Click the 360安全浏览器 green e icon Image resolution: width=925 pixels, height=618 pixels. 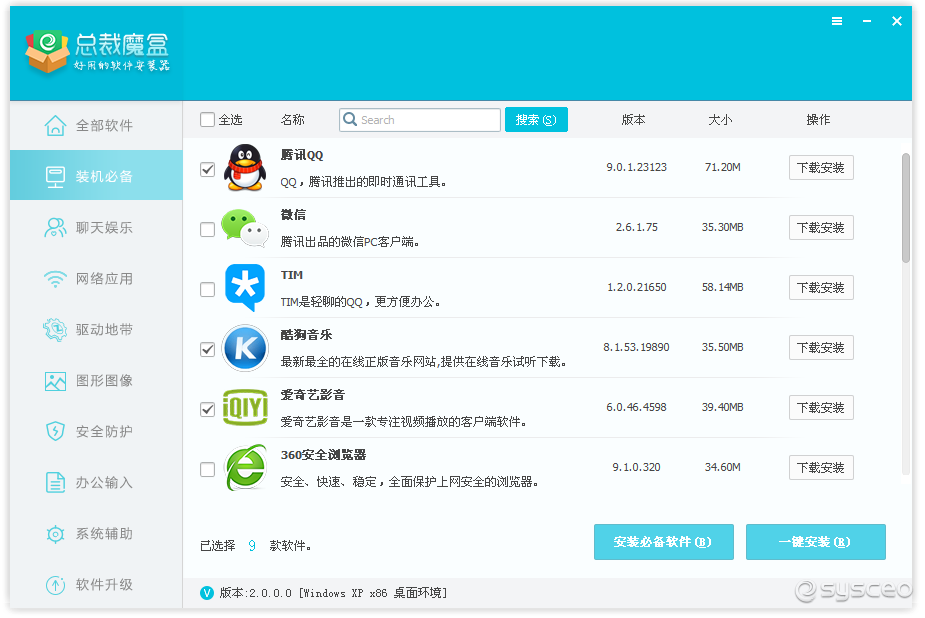coord(245,468)
